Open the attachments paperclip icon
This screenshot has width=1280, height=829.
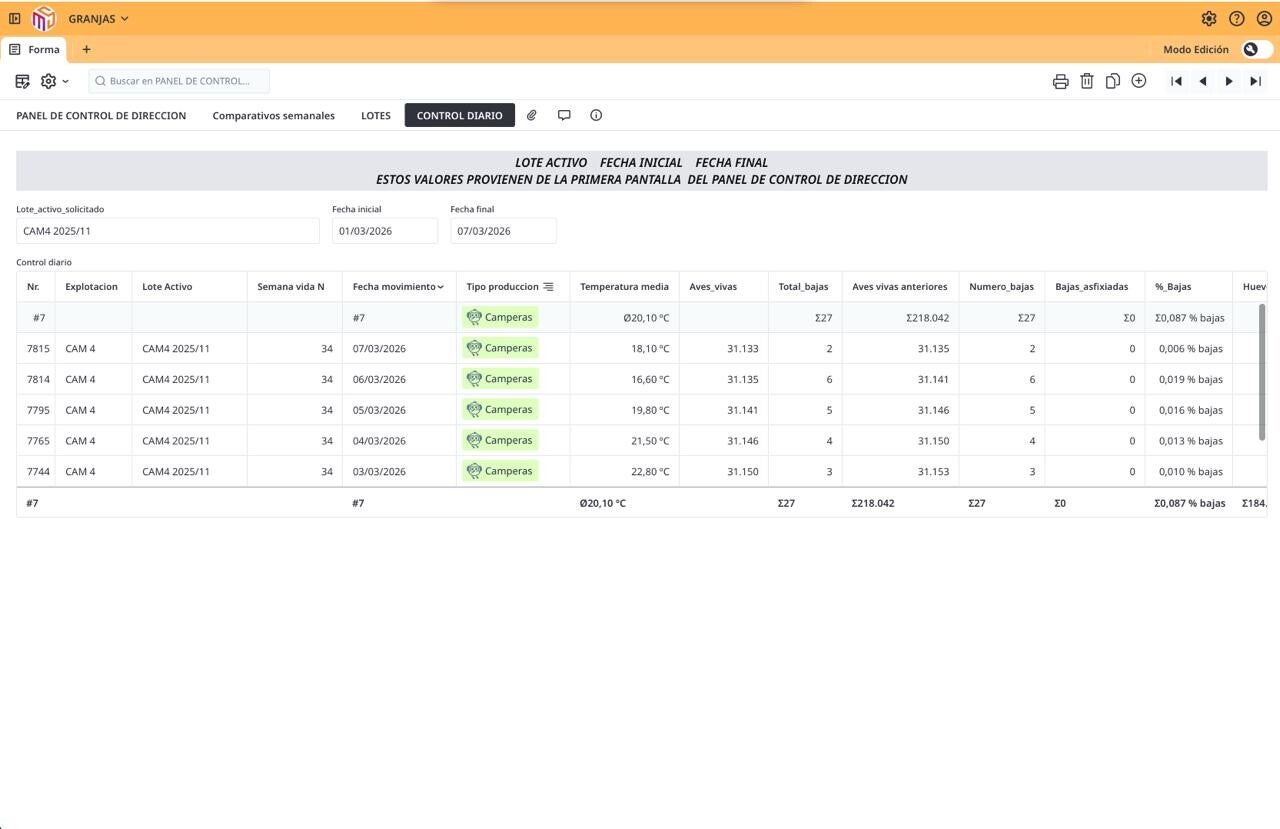[532, 115]
